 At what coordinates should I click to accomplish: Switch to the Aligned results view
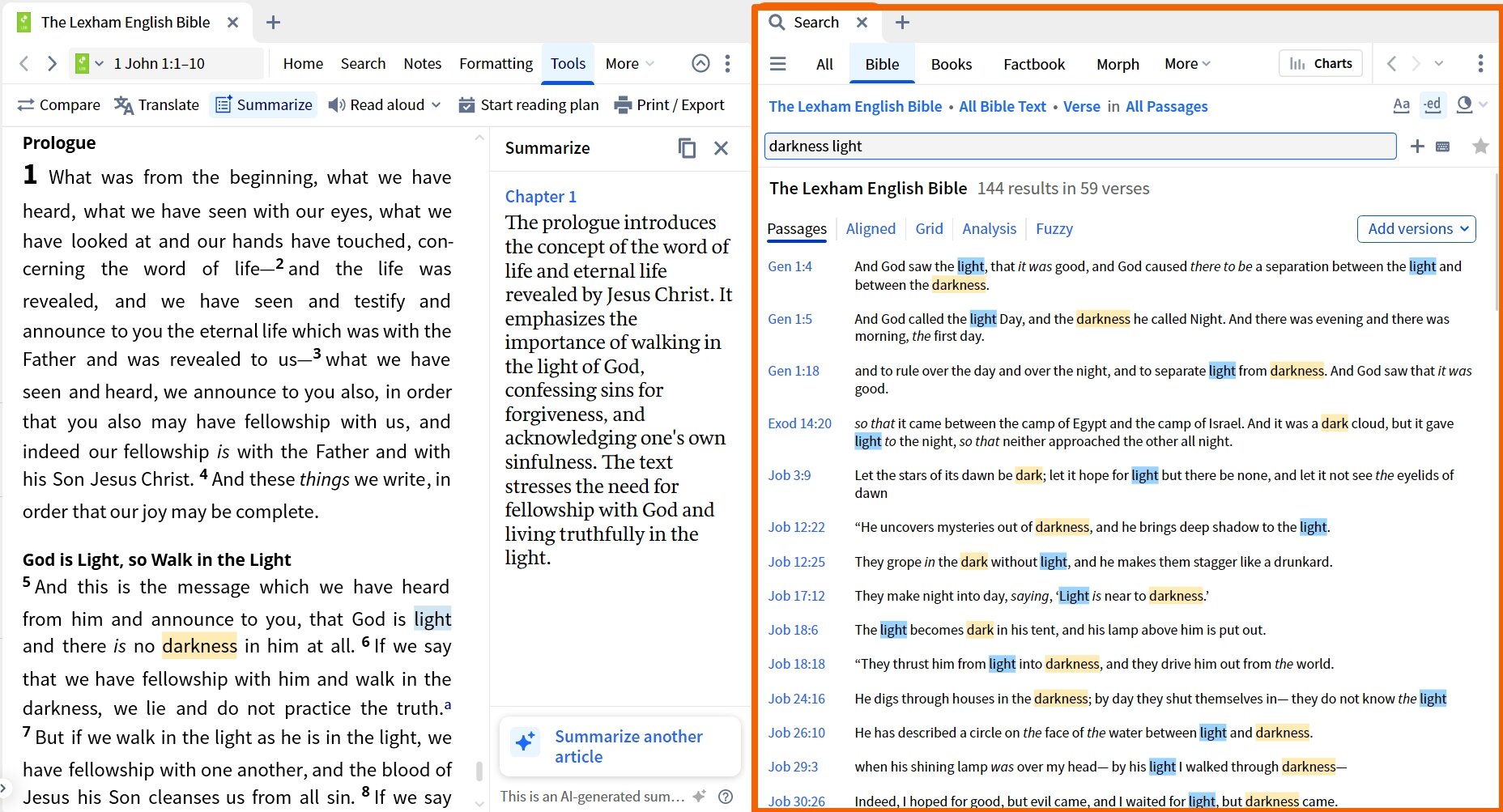coord(871,228)
